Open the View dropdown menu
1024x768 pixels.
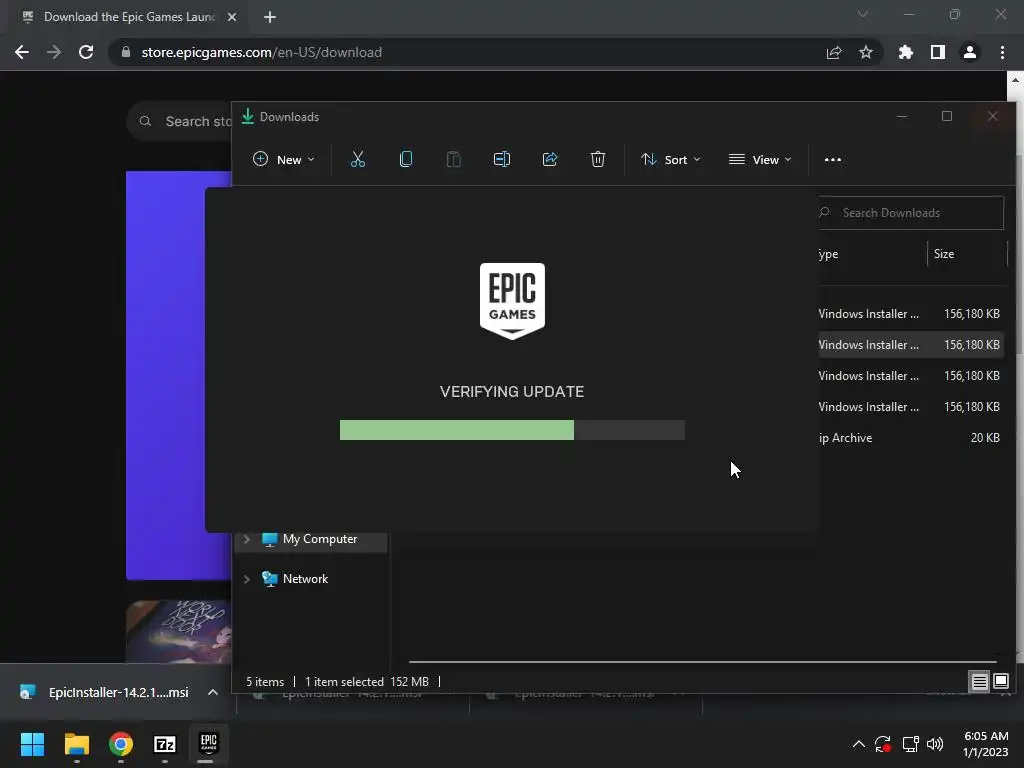[x=760, y=159]
